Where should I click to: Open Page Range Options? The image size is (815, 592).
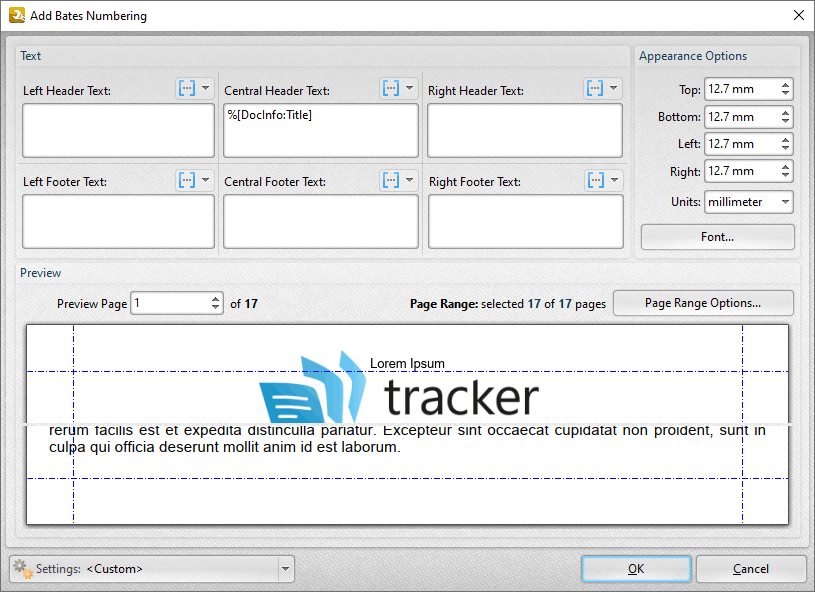pyautogui.click(x=702, y=303)
